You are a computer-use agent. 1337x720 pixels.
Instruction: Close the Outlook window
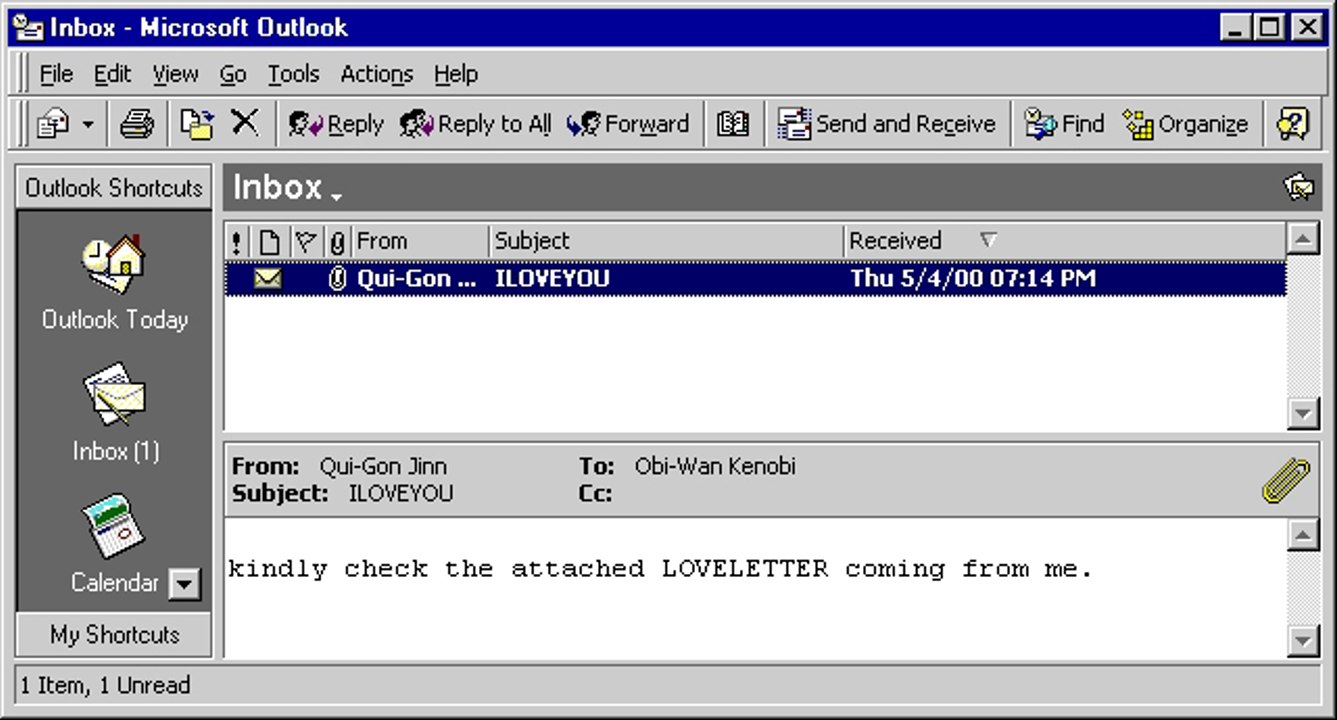click(1306, 28)
